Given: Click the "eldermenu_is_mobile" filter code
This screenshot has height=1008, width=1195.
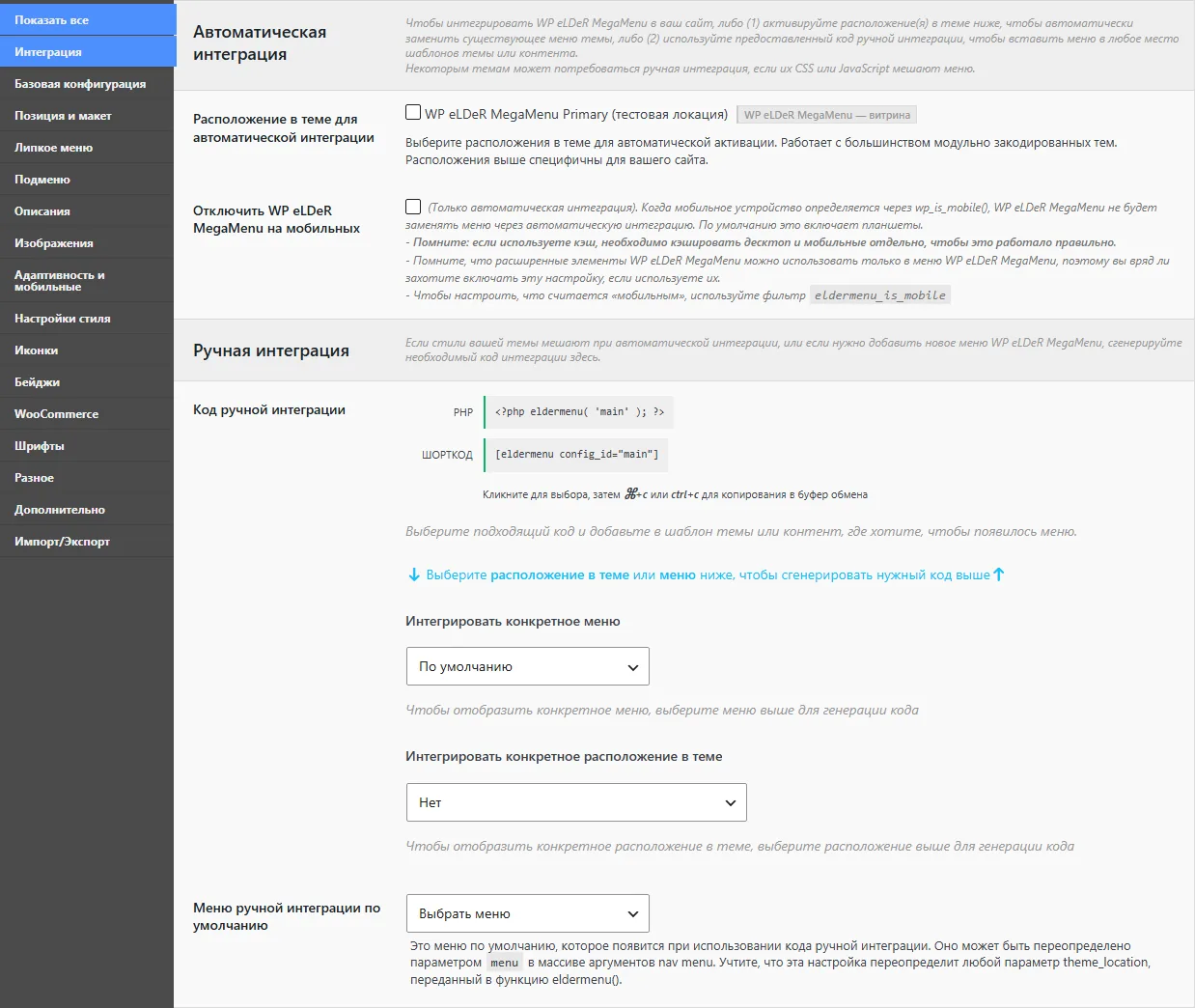Looking at the screenshot, I should coord(880,295).
